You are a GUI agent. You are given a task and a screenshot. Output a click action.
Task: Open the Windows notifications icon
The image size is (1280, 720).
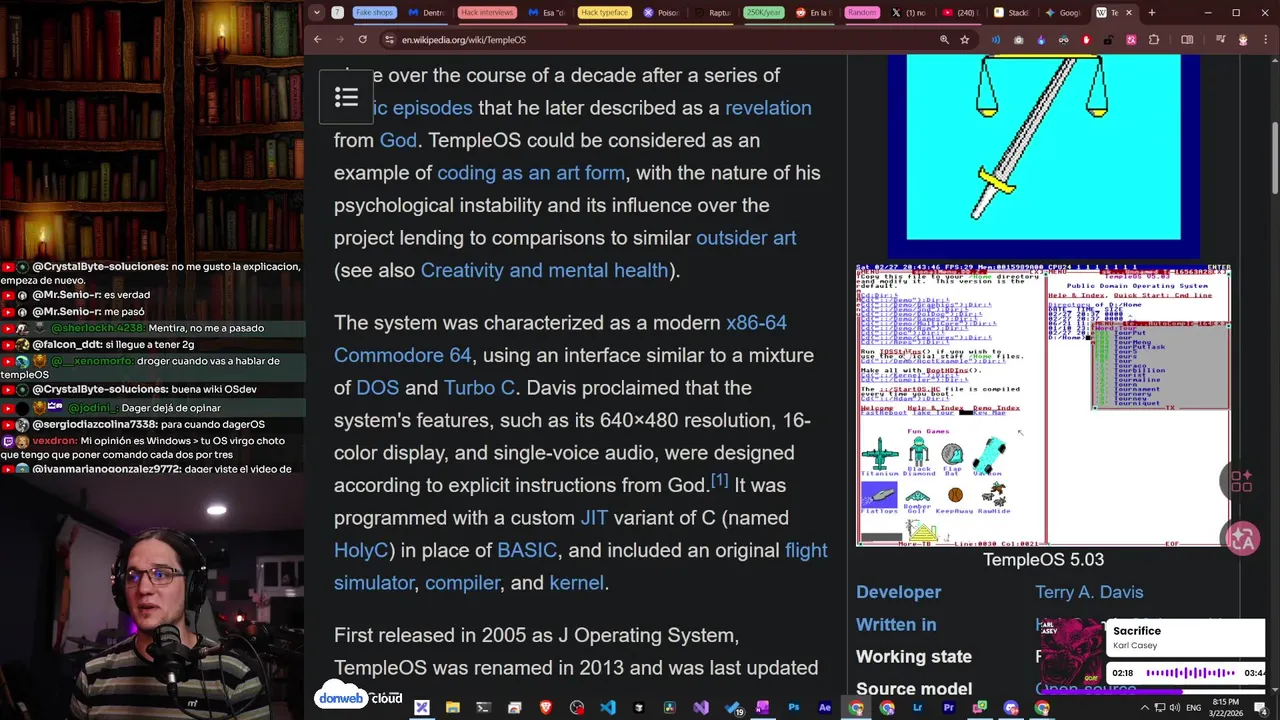pos(1262,708)
